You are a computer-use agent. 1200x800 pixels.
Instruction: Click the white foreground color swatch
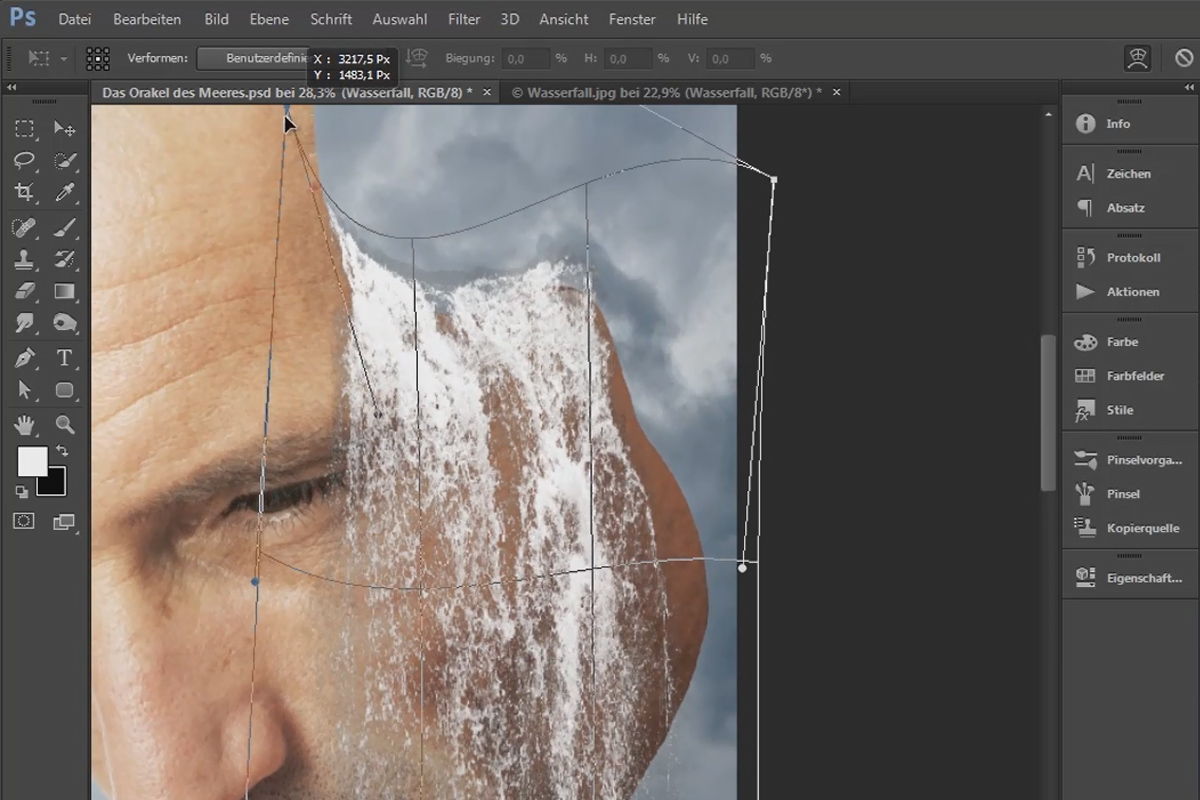[x=32, y=461]
